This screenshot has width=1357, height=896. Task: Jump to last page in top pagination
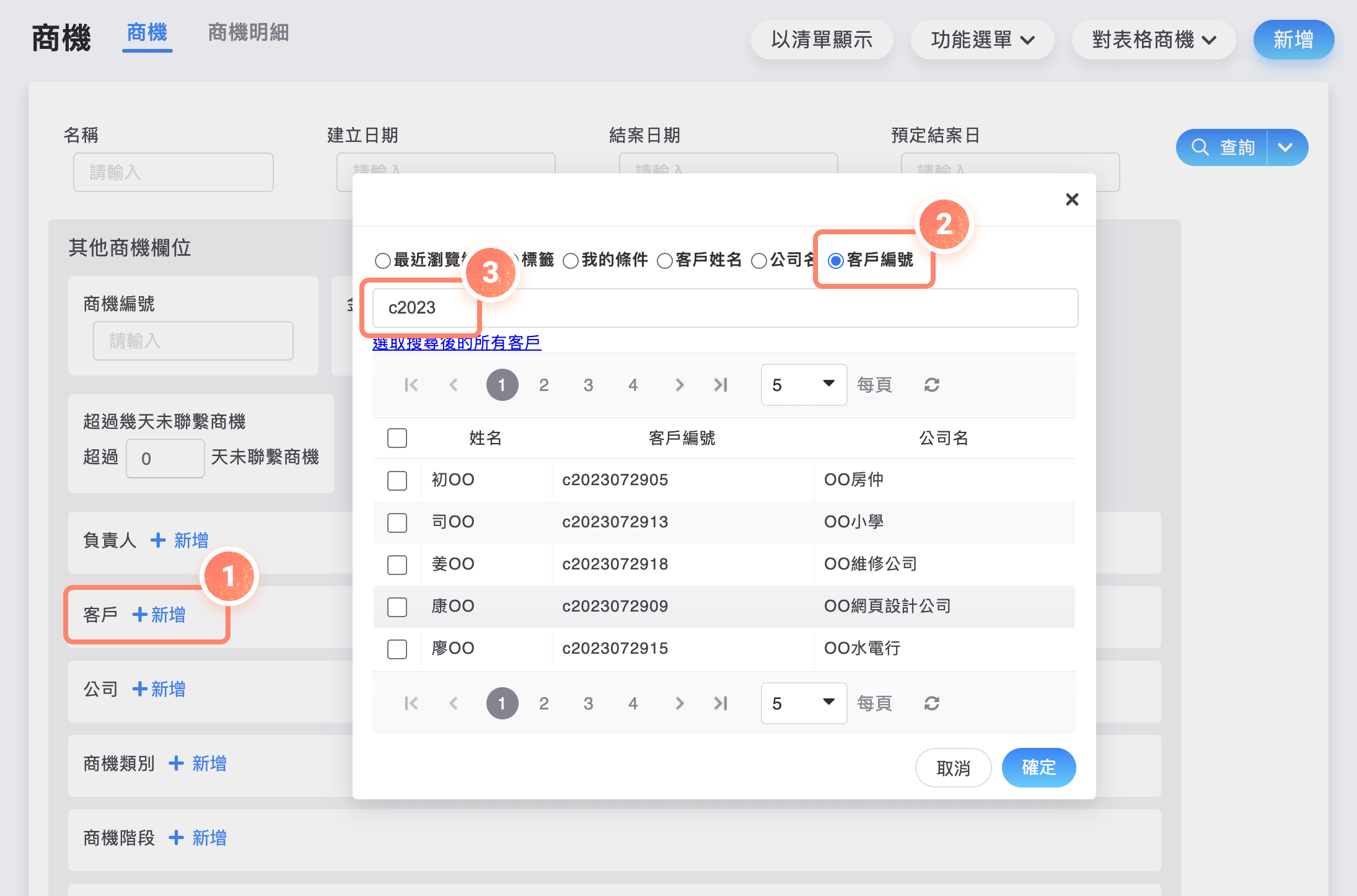721,385
